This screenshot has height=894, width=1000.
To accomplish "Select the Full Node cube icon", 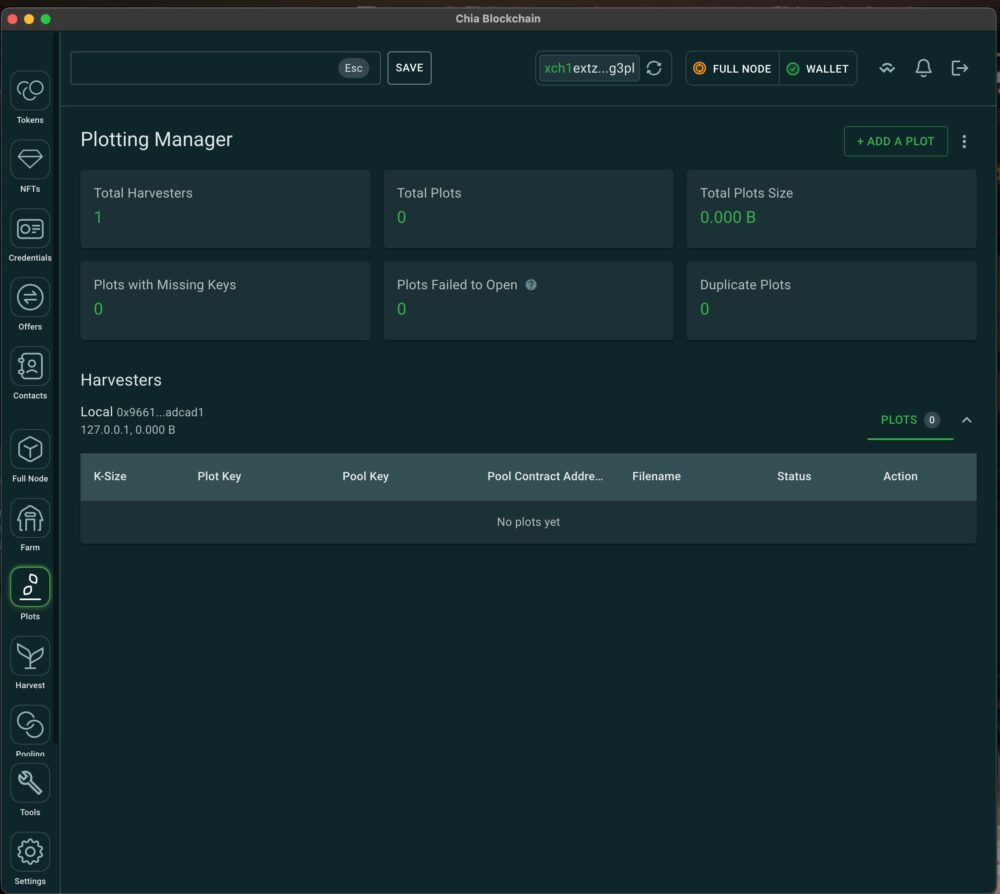I will tap(30, 449).
